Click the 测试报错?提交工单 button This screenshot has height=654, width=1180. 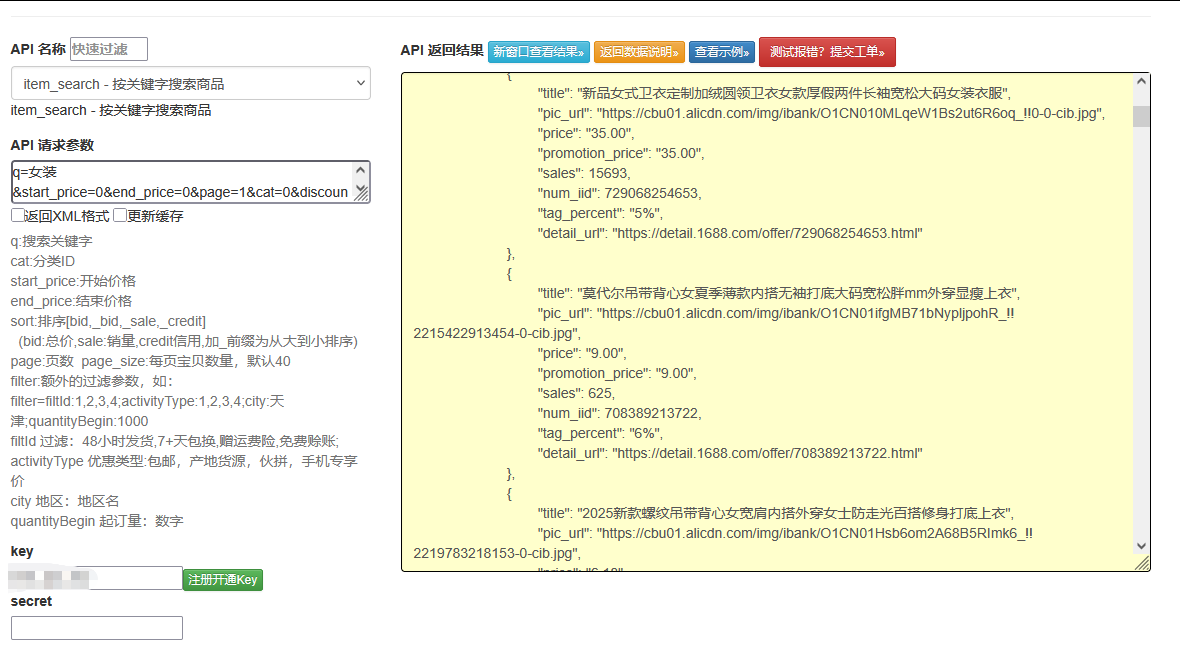(x=827, y=52)
